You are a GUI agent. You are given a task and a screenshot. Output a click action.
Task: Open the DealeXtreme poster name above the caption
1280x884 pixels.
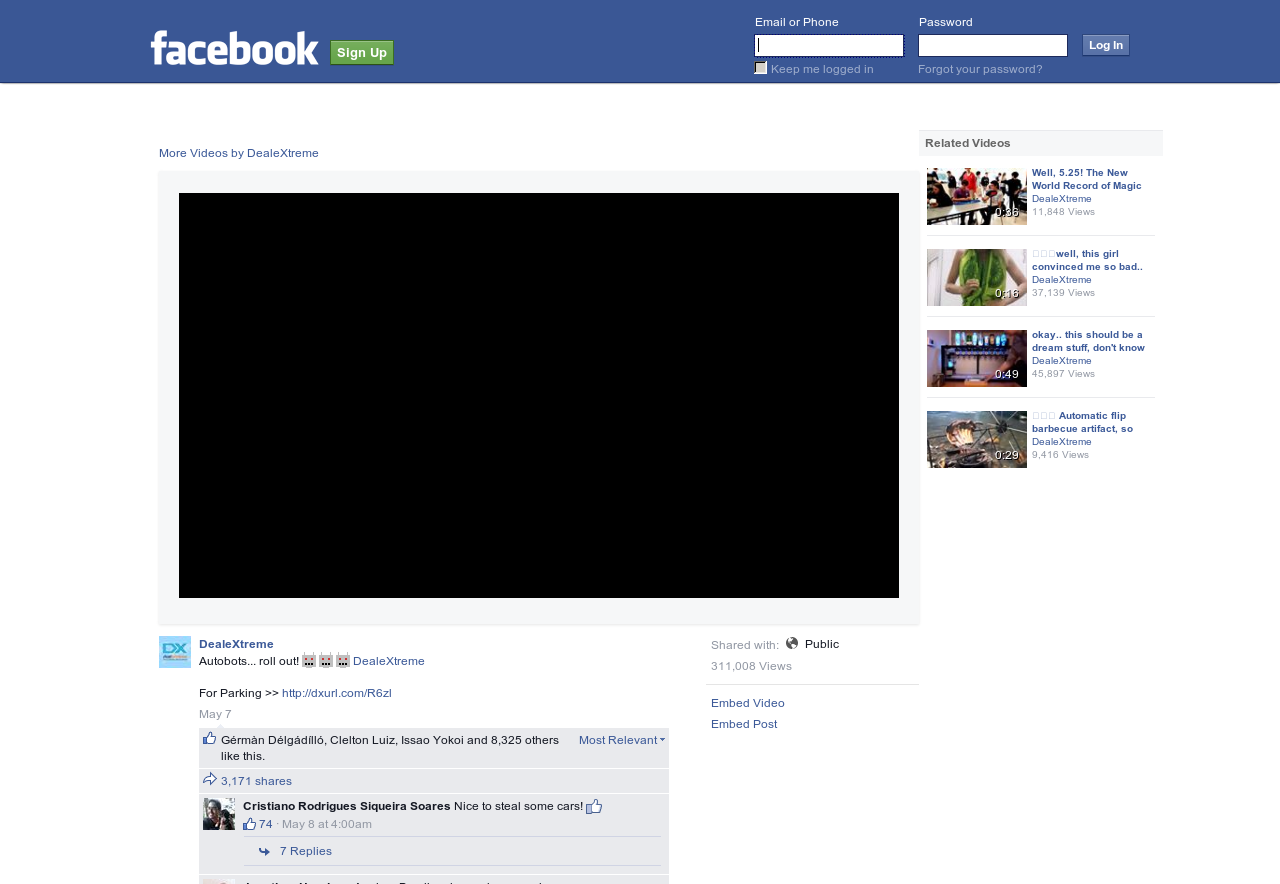[236, 644]
